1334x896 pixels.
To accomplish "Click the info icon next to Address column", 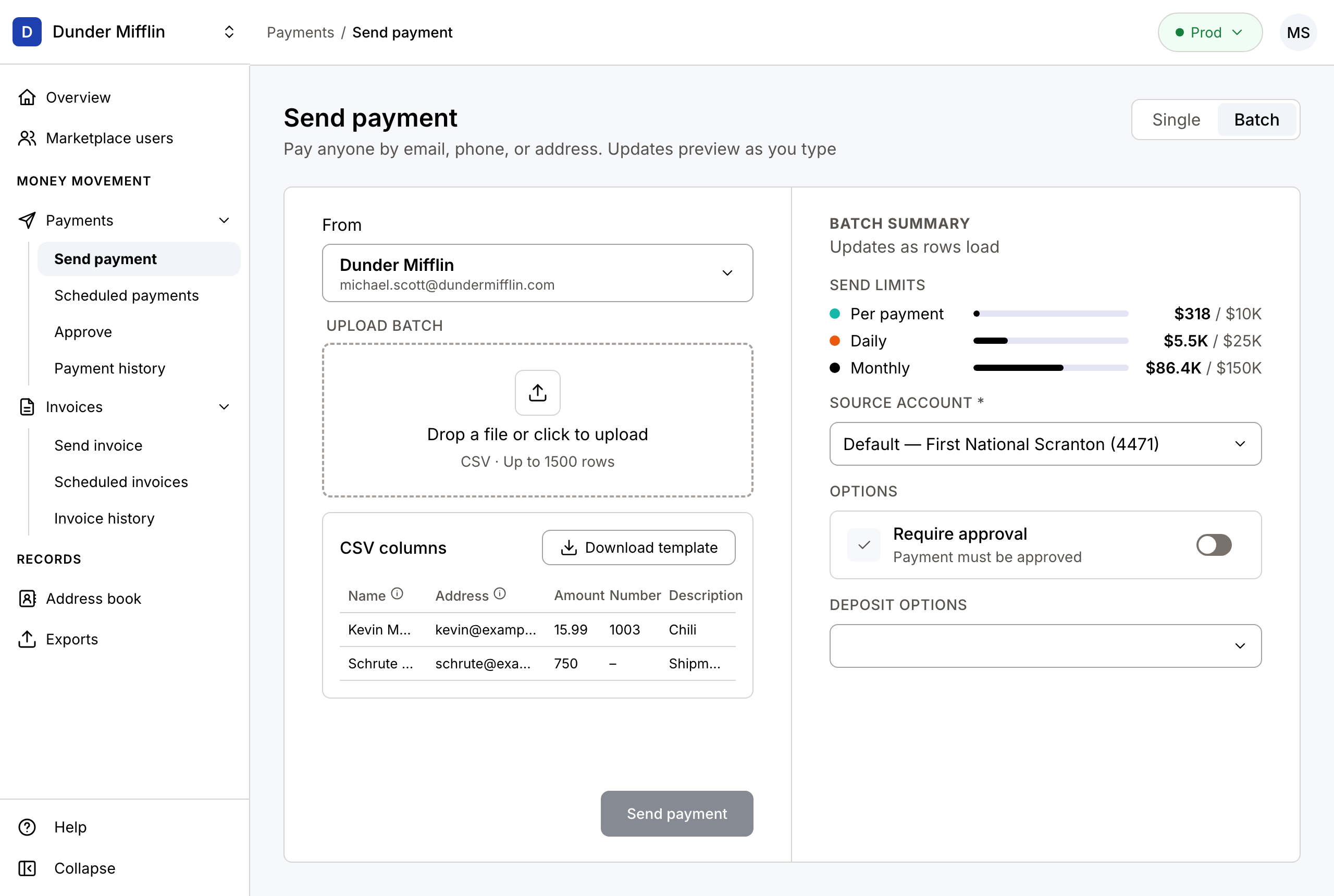I will 500,594.
